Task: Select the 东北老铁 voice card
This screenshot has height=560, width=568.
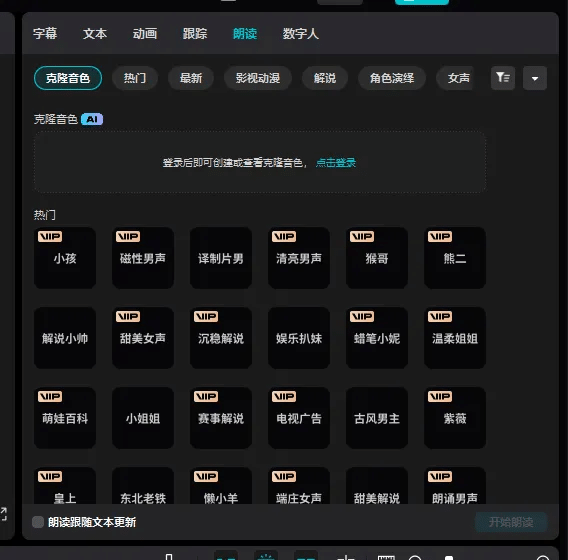Action: pos(143,486)
